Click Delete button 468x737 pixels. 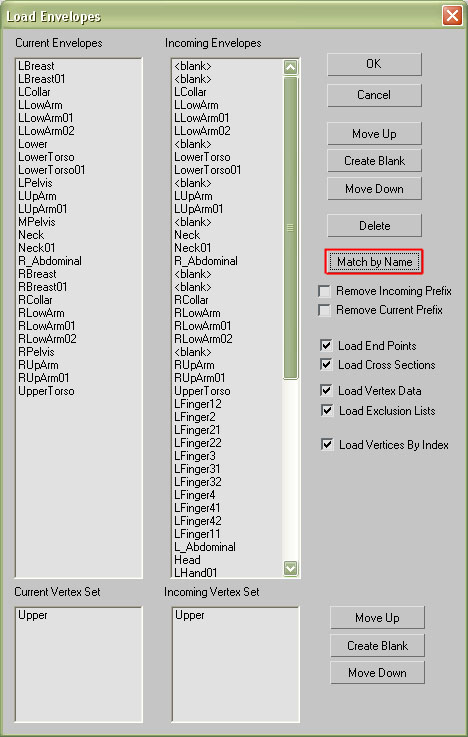[374, 226]
